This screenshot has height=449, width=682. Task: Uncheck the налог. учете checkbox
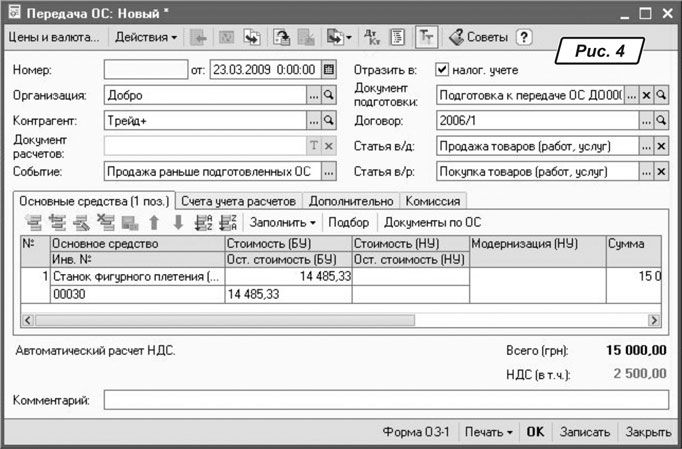(442, 70)
